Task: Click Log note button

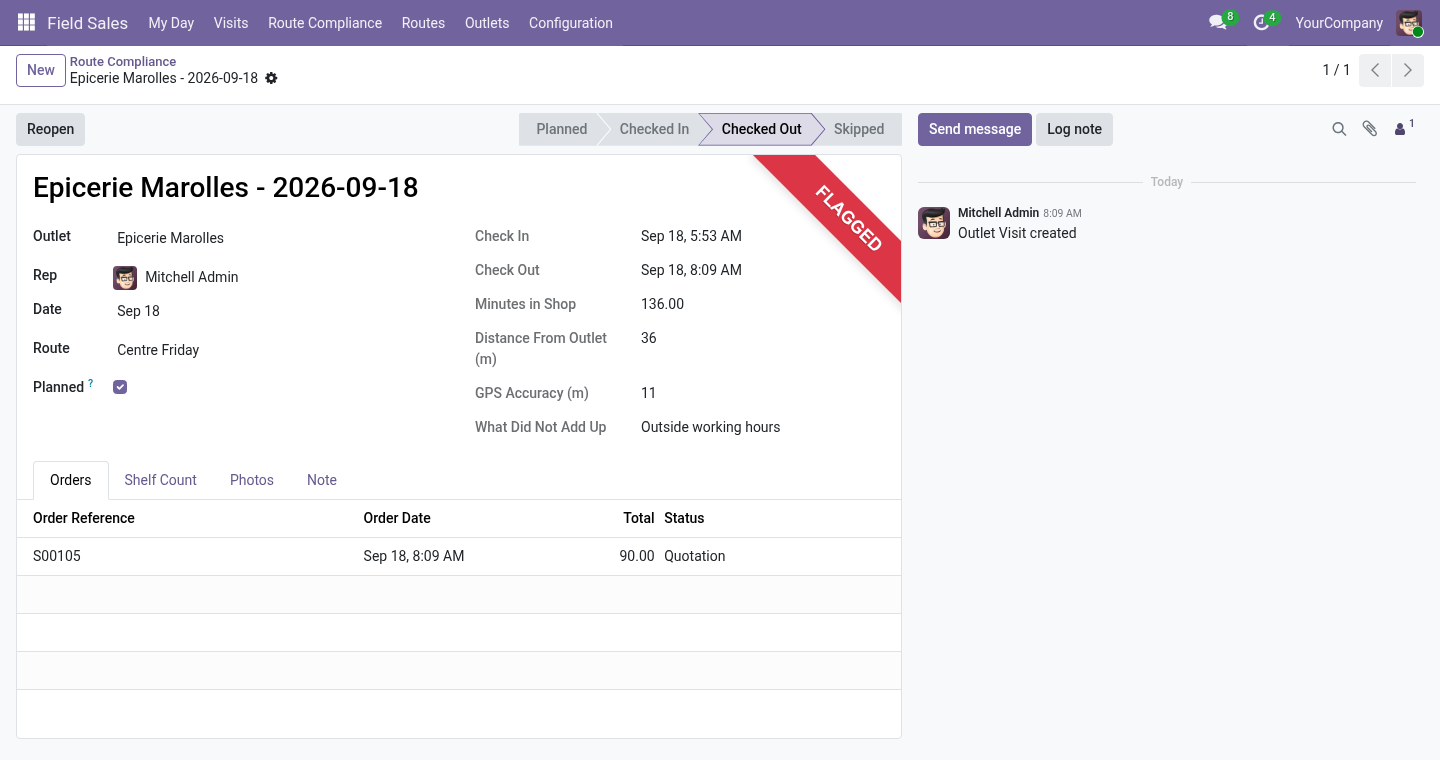Action: tap(1074, 129)
